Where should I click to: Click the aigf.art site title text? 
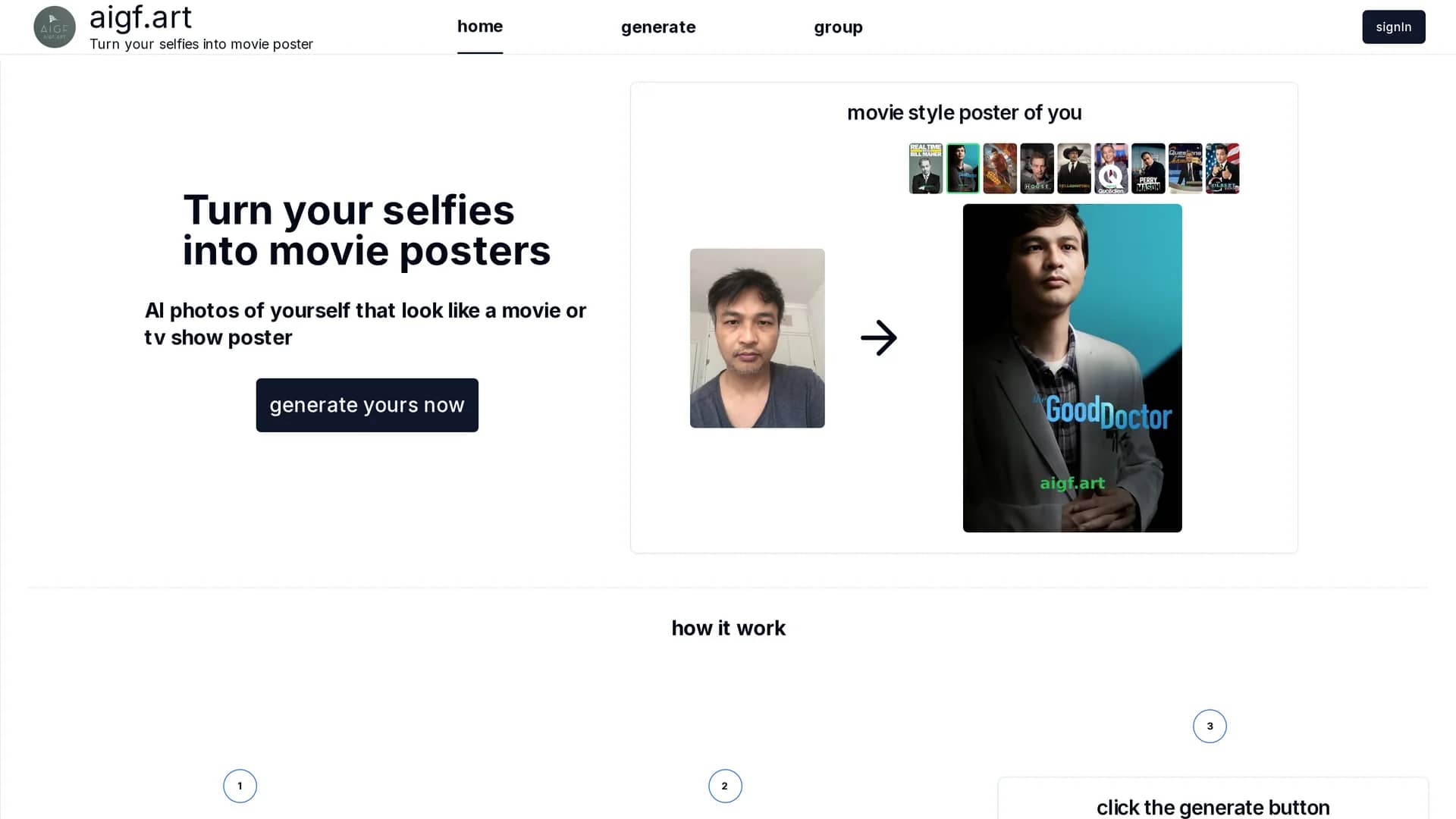pos(141,17)
